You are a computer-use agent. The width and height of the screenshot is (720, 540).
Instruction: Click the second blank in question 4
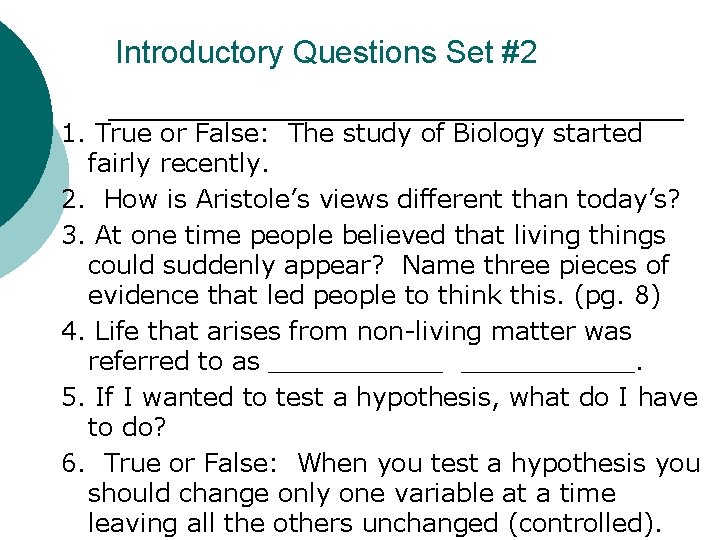point(548,363)
